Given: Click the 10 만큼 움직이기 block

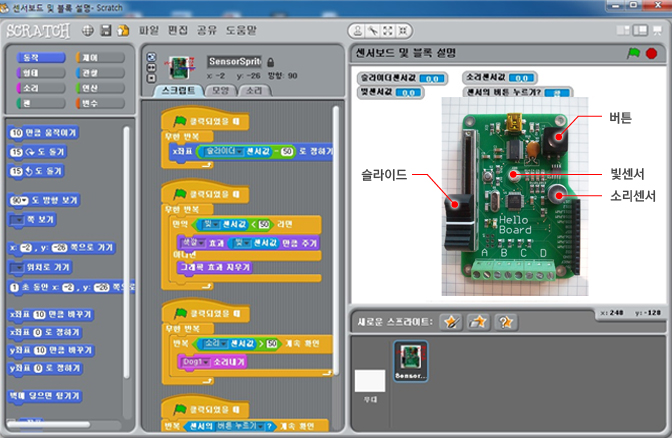Looking at the screenshot, I should click(43, 133).
